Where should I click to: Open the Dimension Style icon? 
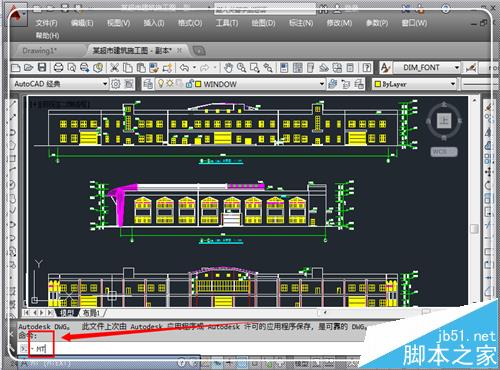pos(471,68)
